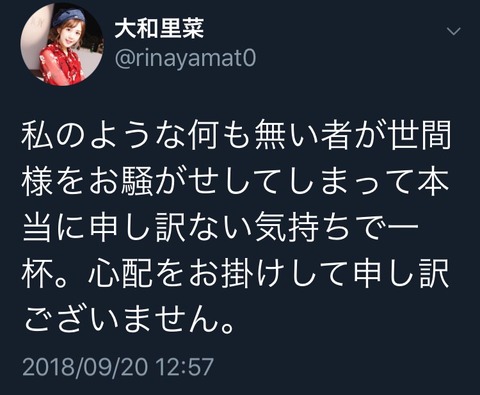This screenshot has width=480, height=395.
Task: Visit the @rinayamat0 handle
Action: (x=185, y=58)
